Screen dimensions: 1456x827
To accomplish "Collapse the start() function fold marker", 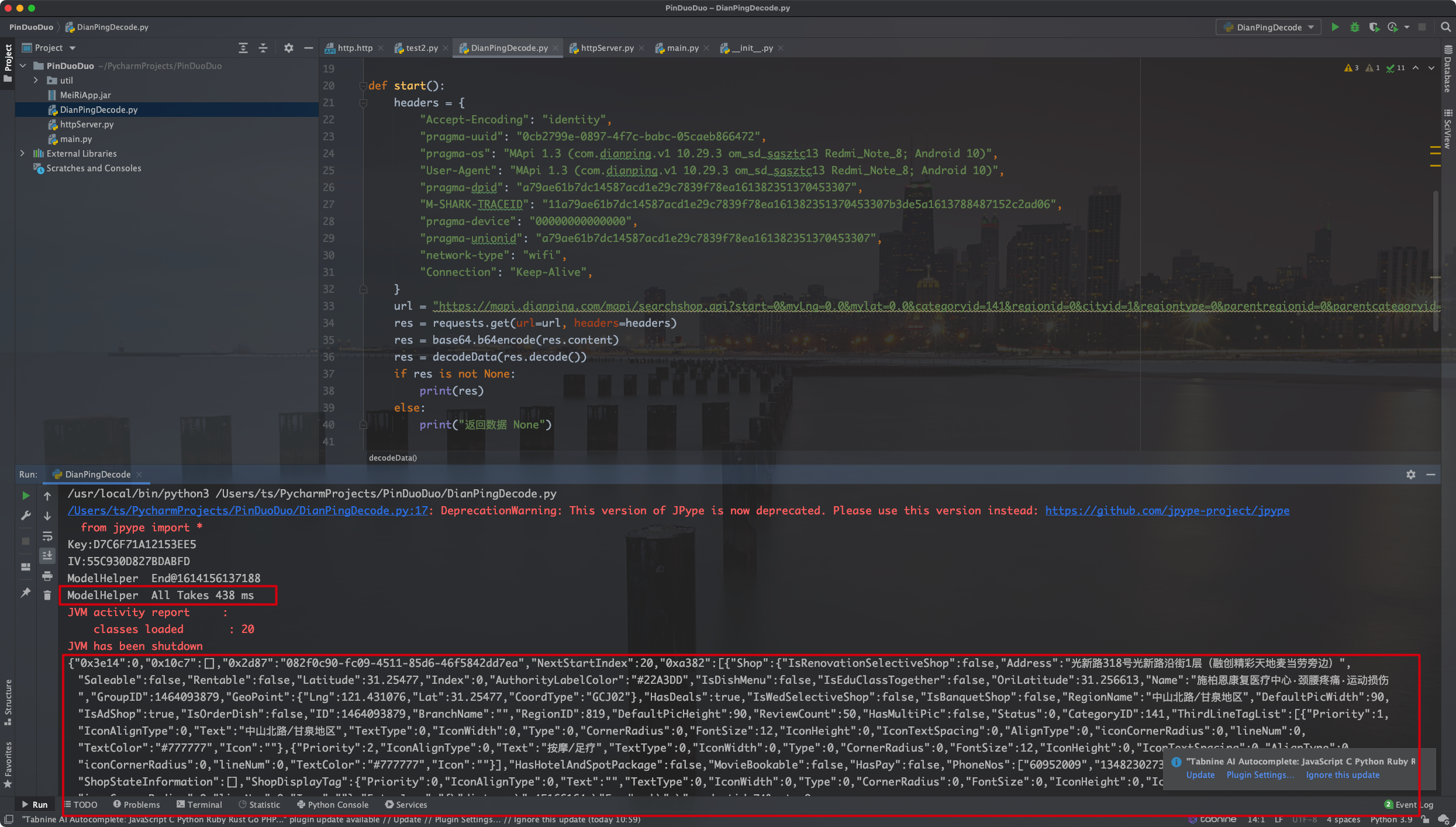I will pyautogui.click(x=363, y=86).
